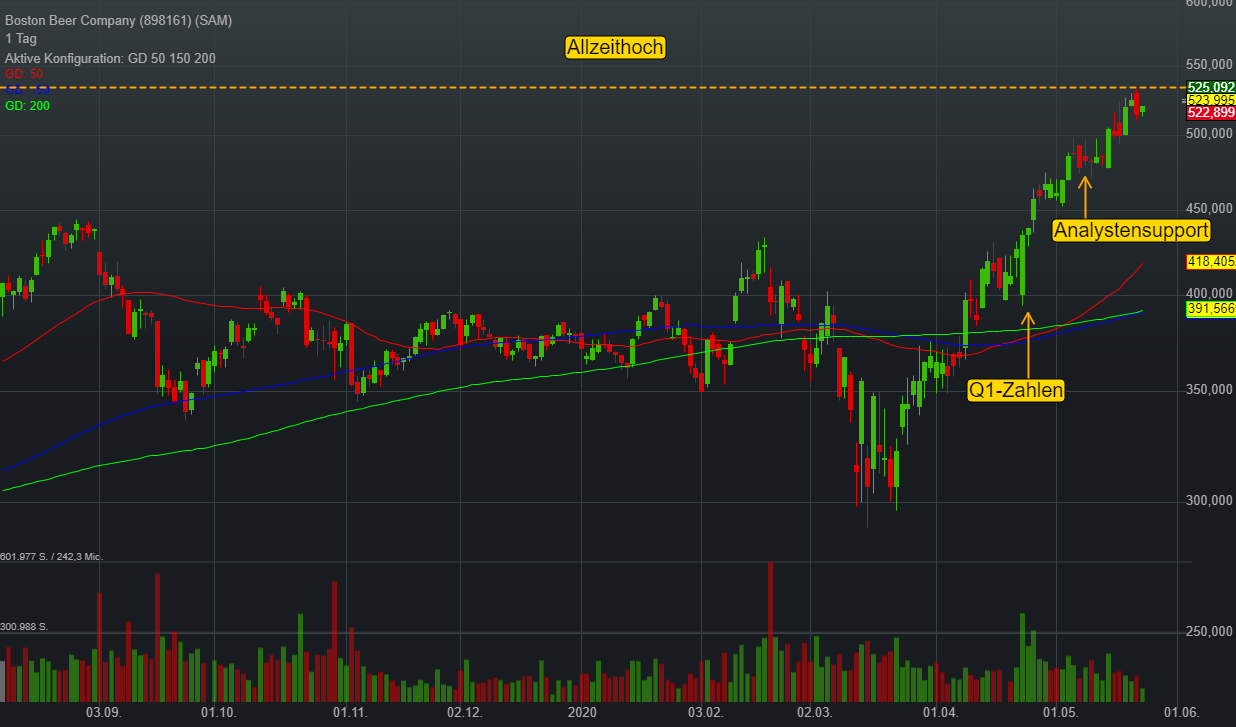Click the yellow 523,995 price tag
Screen dimensions: 1236x727
[1210, 100]
